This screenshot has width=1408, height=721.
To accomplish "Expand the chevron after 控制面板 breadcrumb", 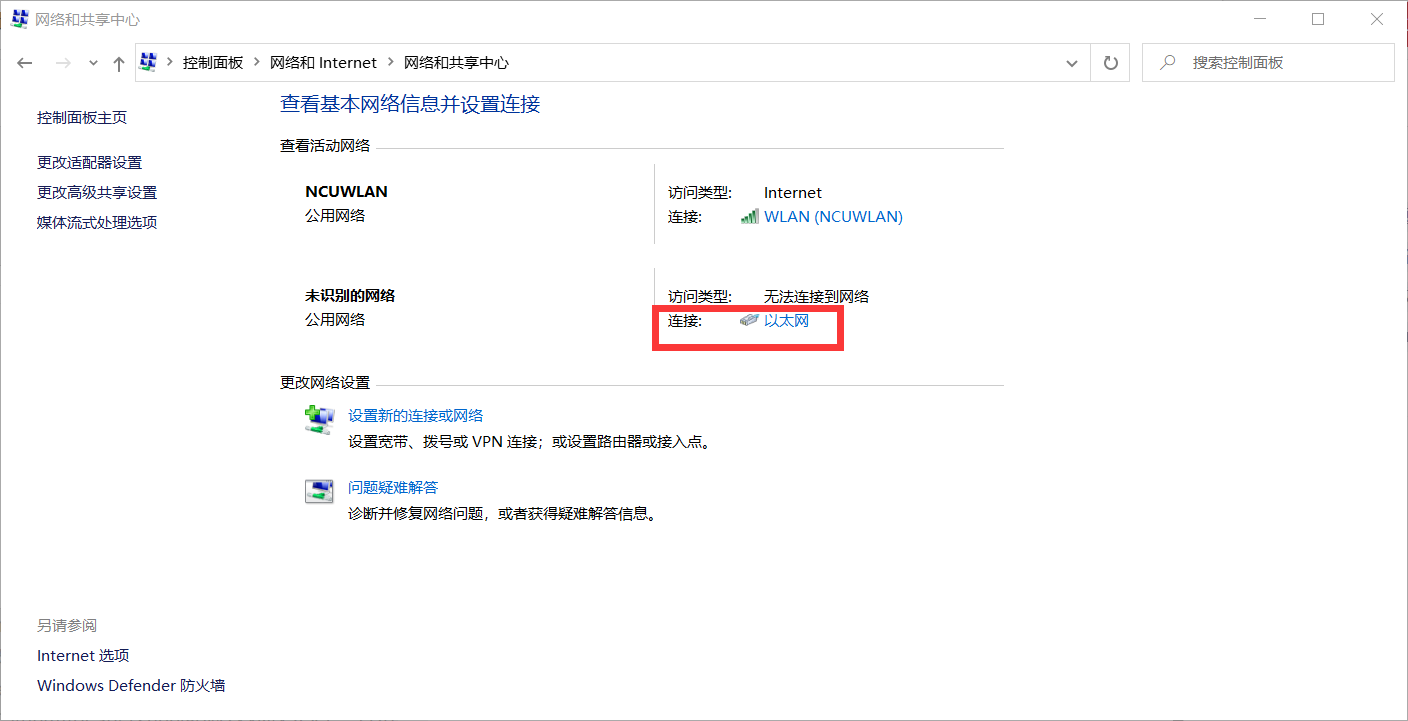I will pos(257,62).
